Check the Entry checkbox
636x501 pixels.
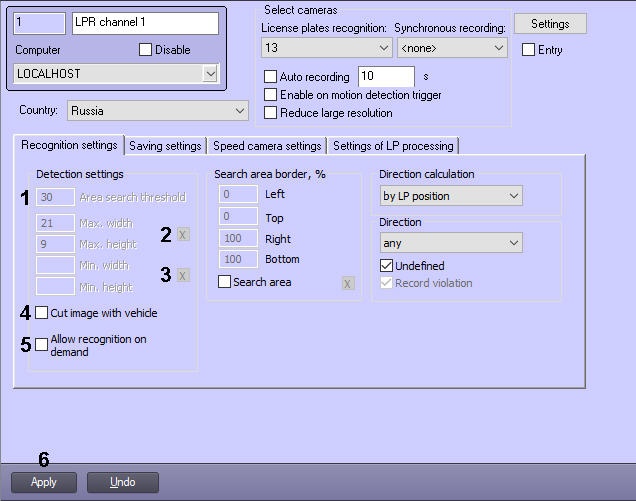click(x=528, y=50)
